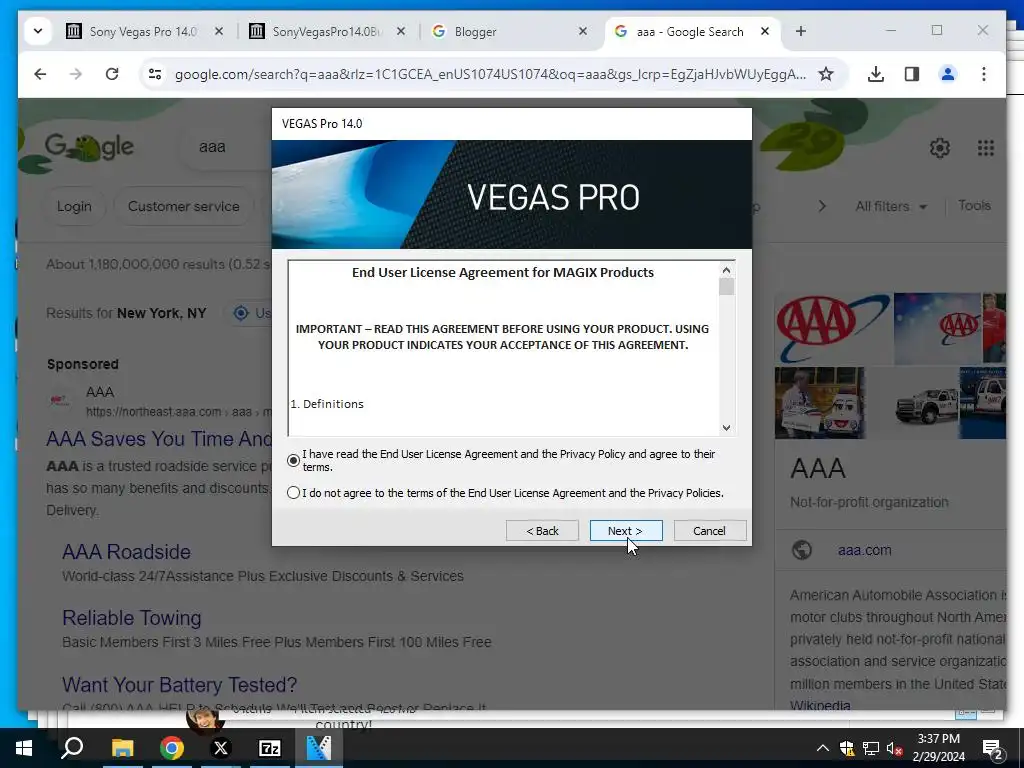
Task: Go back in the VEGAS Pro installer
Action: click(542, 531)
